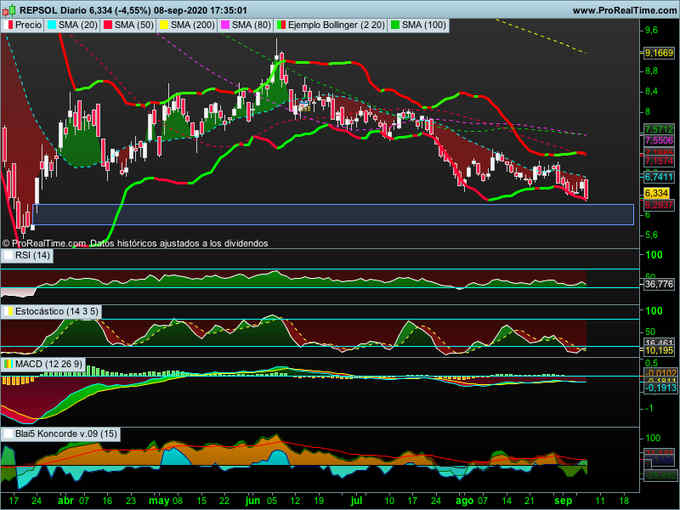680x510 pixels.
Task: Click the 9,1669 price label on axis
Action: [658, 52]
